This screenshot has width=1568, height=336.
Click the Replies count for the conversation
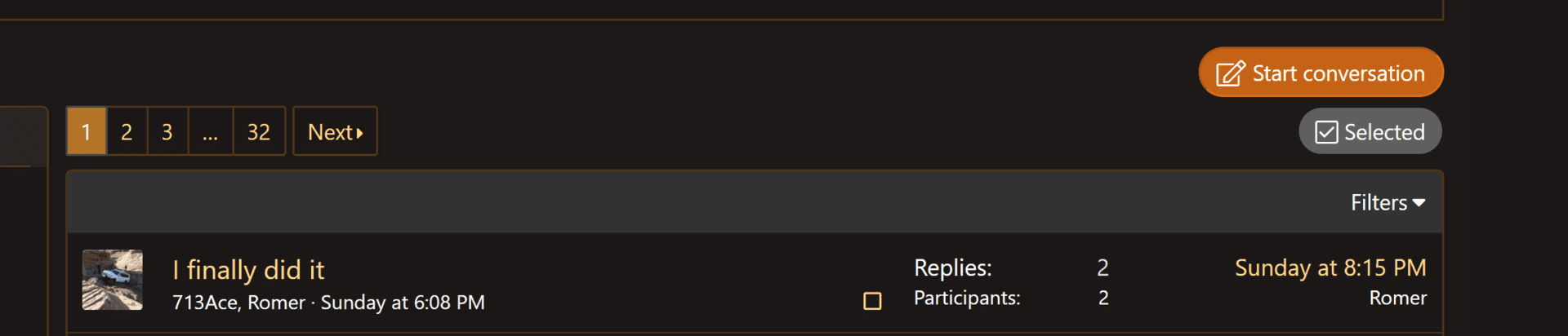[1102, 267]
